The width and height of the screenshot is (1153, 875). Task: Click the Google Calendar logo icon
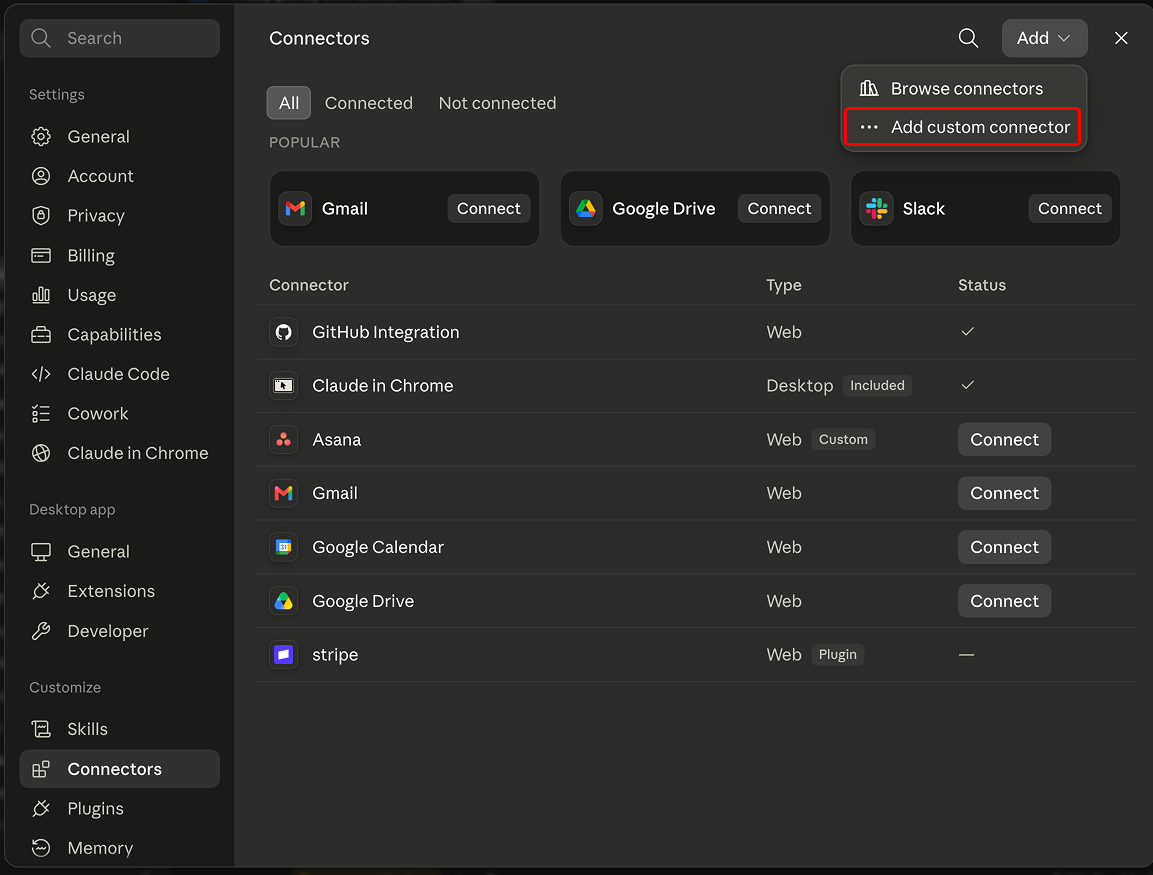(283, 547)
